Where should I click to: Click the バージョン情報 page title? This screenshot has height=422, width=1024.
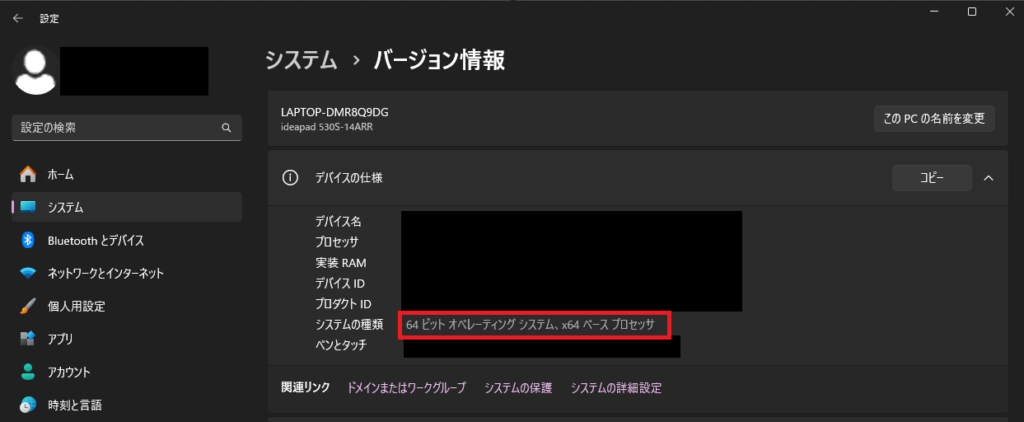coord(440,60)
